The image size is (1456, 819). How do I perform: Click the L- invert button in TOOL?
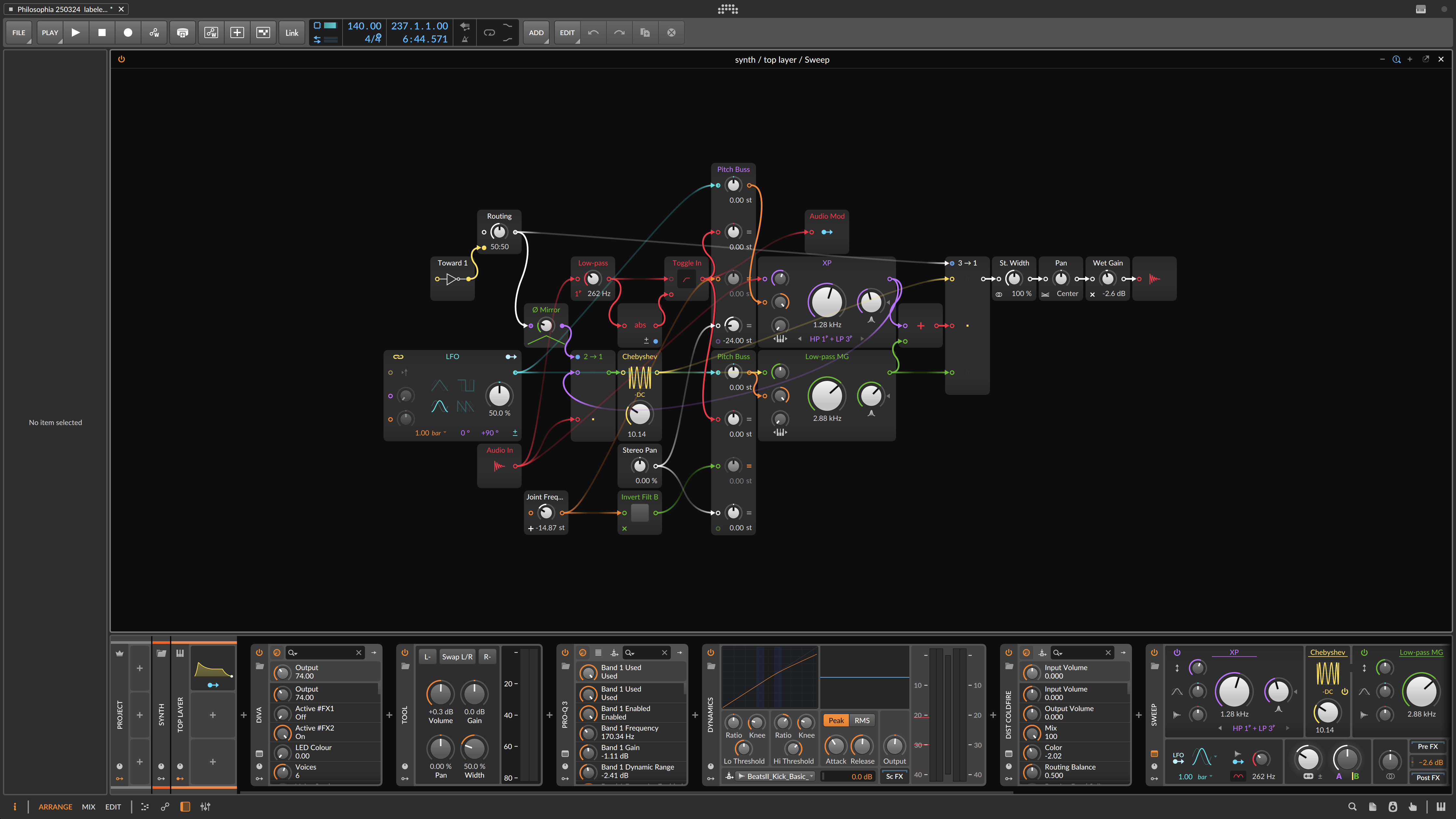tap(427, 657)
